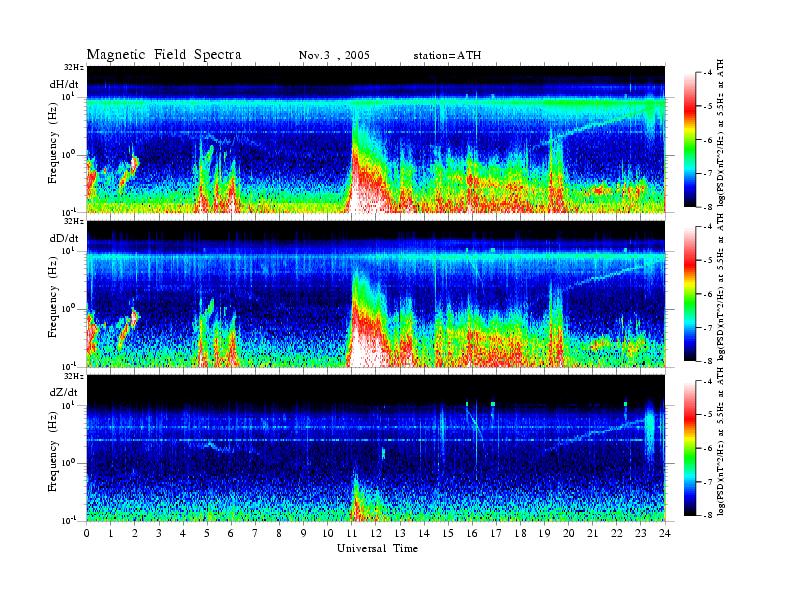Click the dH/dt spectrogram plot area
Viewport: 792px width, 612px height.
pyautogui.click(x=376, y=139)
